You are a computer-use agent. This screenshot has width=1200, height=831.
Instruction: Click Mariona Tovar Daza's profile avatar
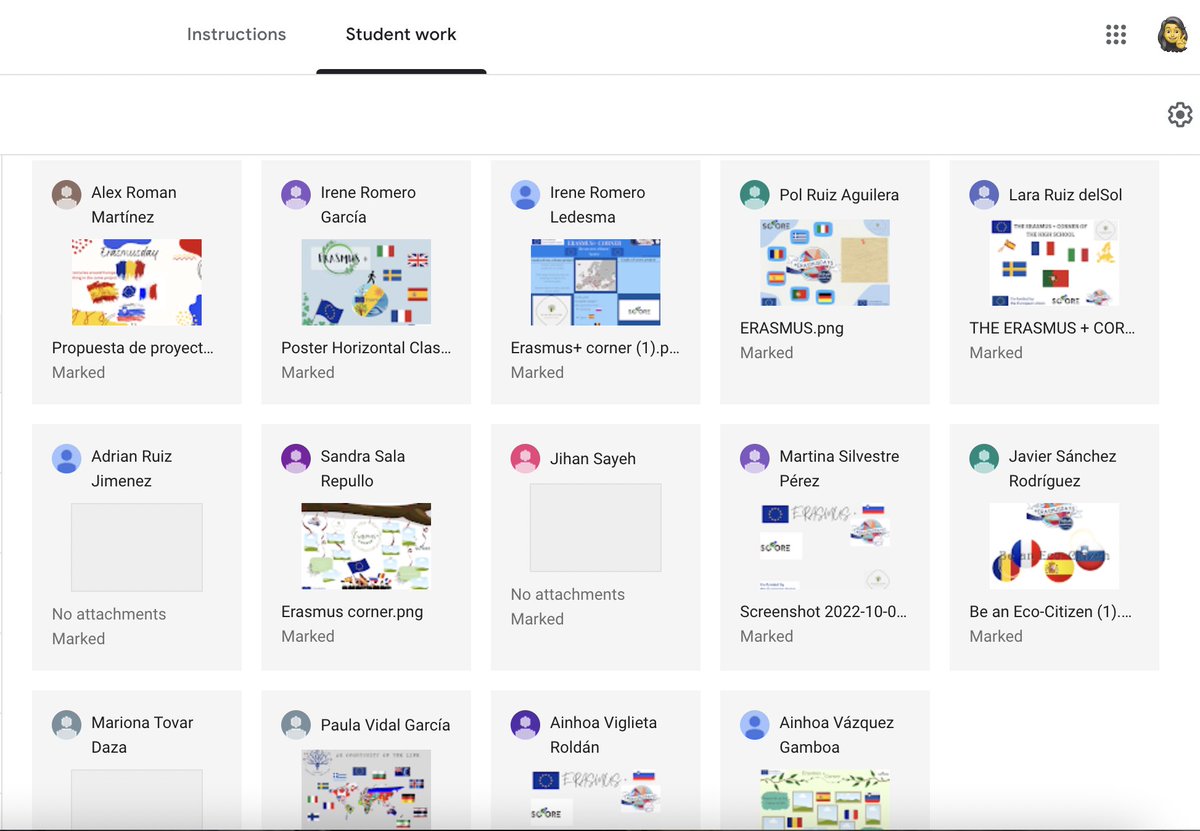point(67,725)
